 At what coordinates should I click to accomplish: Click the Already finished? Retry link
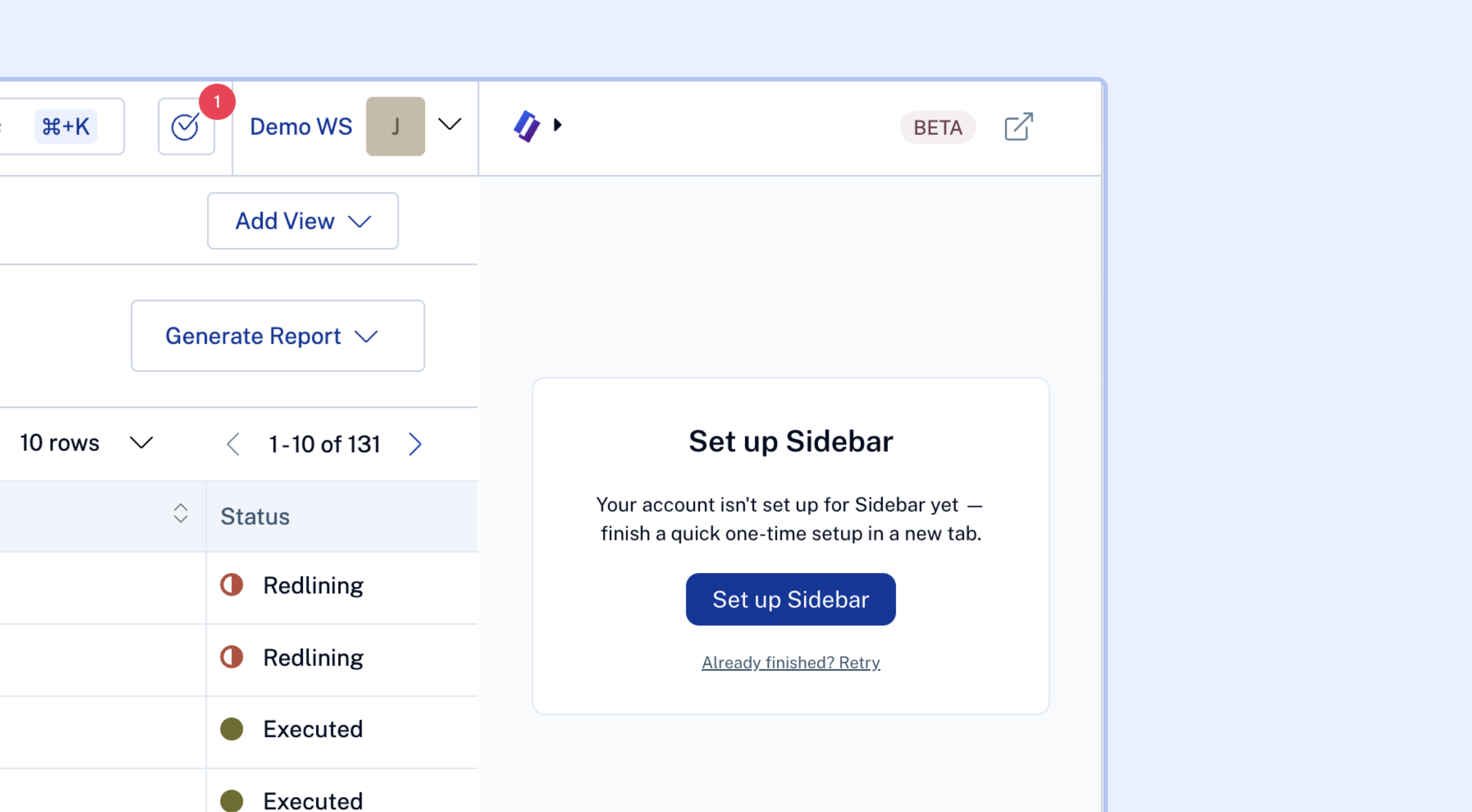pyautogui.click(x=791, y=663)
